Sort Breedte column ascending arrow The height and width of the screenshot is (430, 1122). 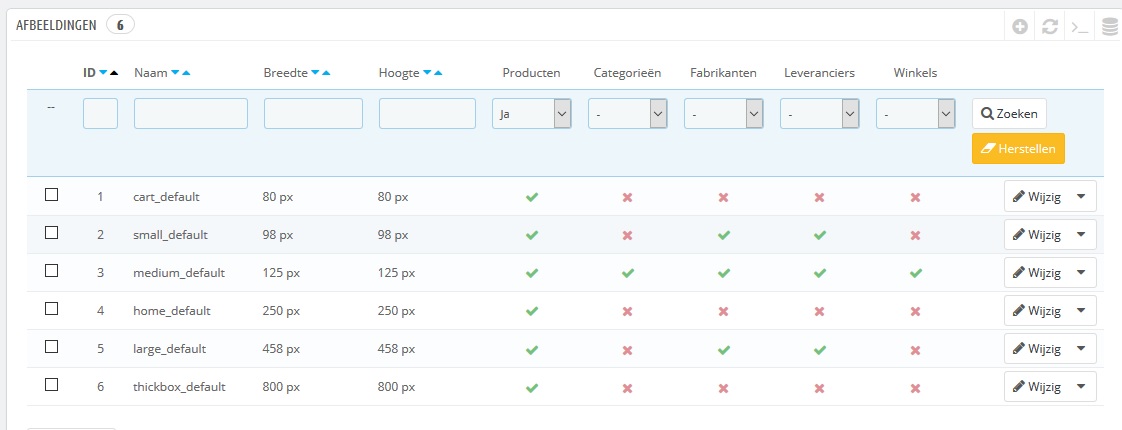click(326, 73)
